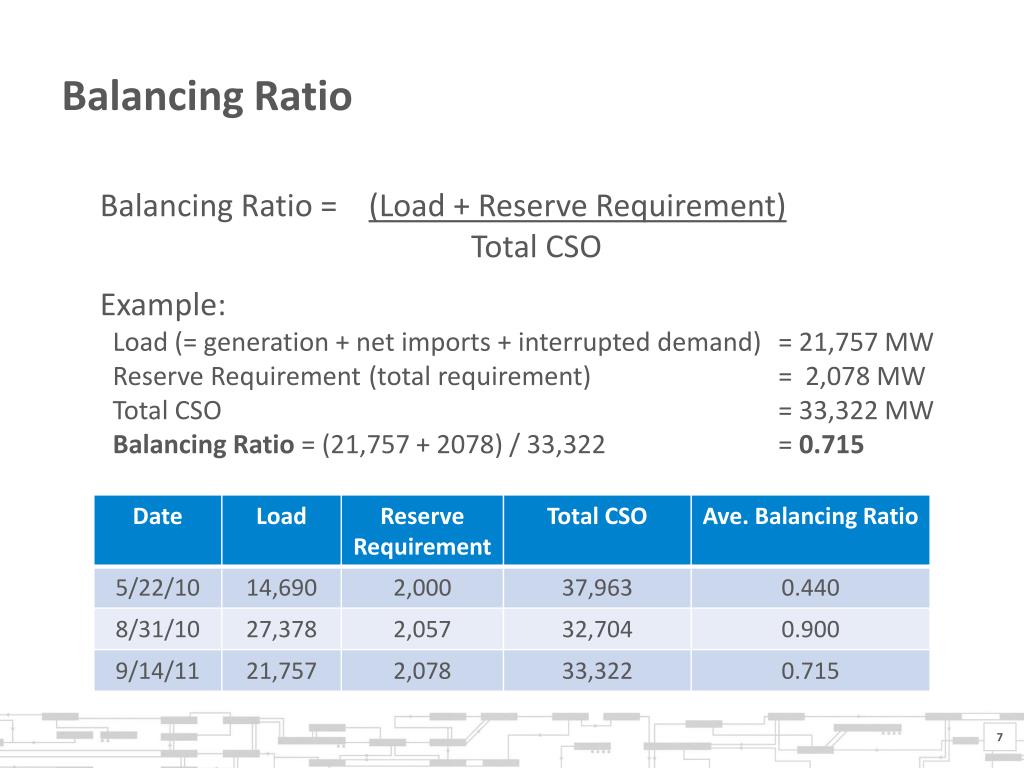
Task: Click the 2,057 reserve requirement cell
Action: 422,629
